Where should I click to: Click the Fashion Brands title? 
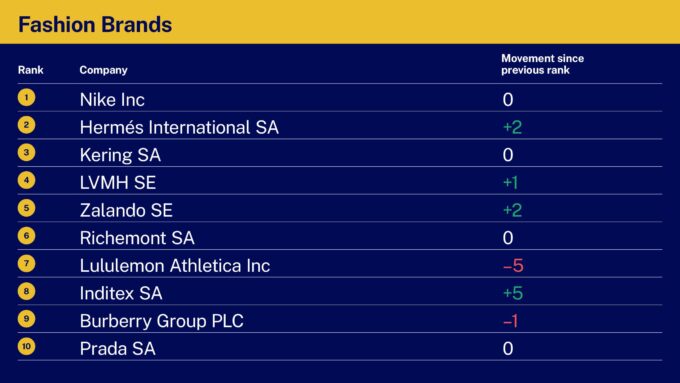[95, 24]
